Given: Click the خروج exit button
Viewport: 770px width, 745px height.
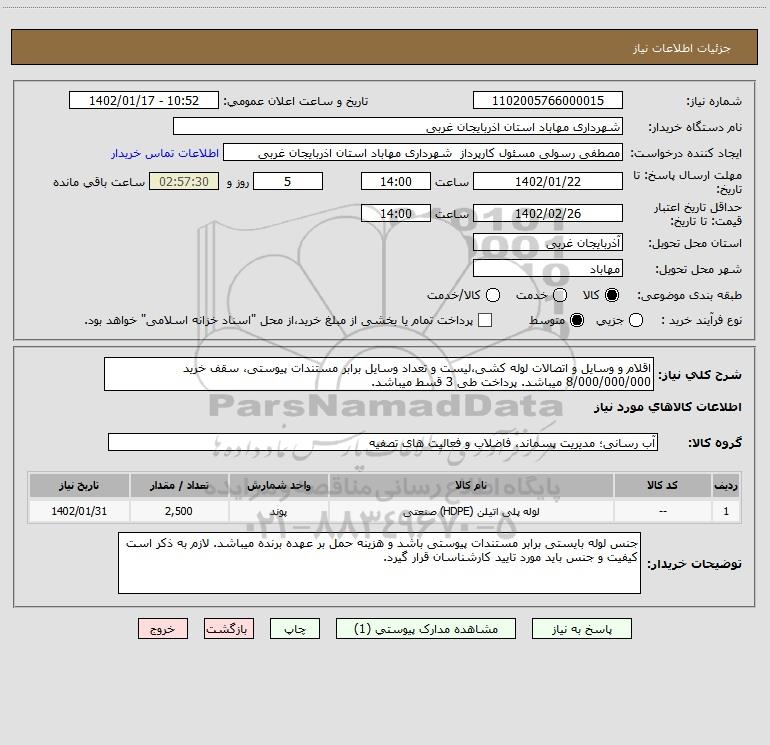Looking at the screenshot, I should [163, 629].
